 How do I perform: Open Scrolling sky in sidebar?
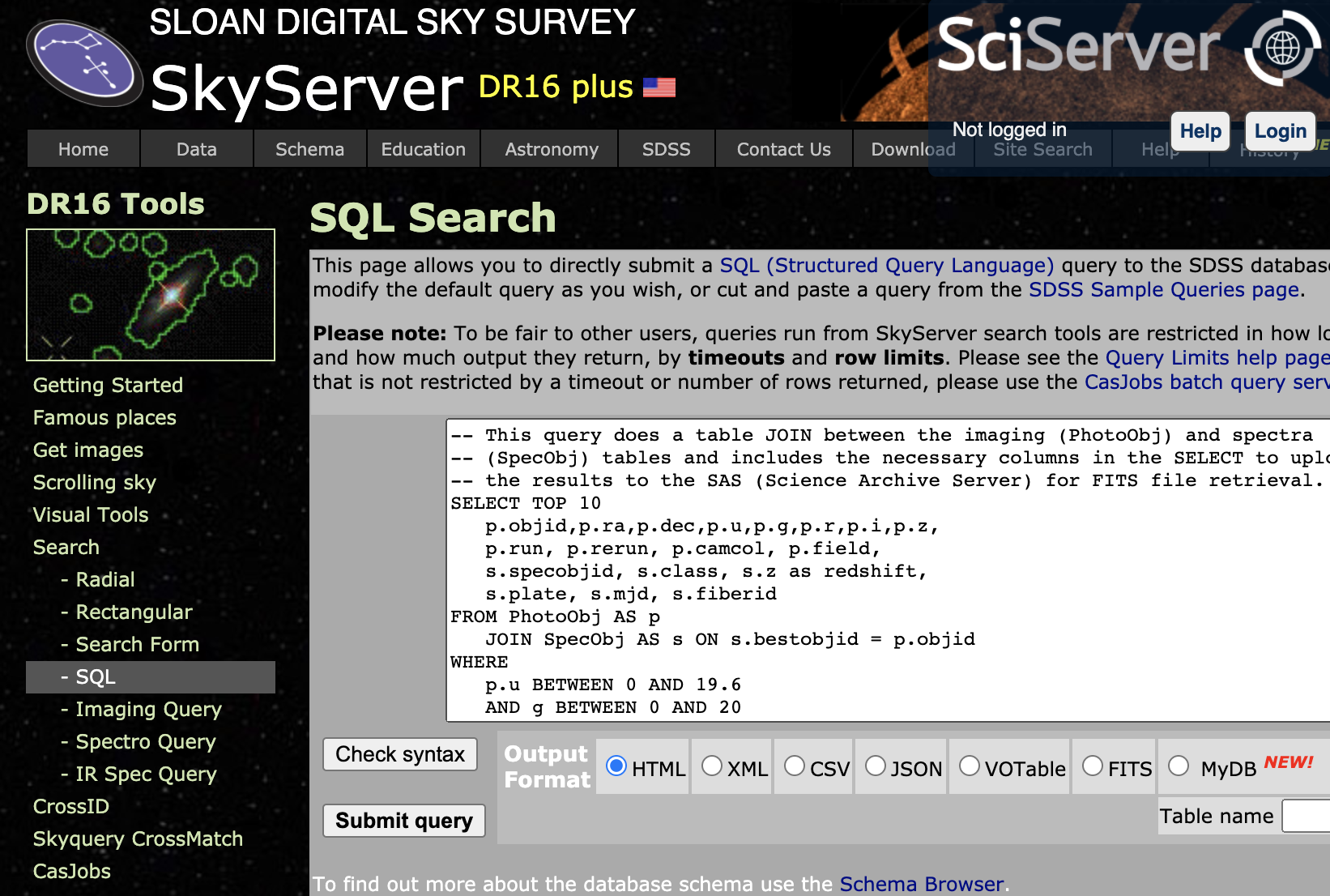click(95, 482)
